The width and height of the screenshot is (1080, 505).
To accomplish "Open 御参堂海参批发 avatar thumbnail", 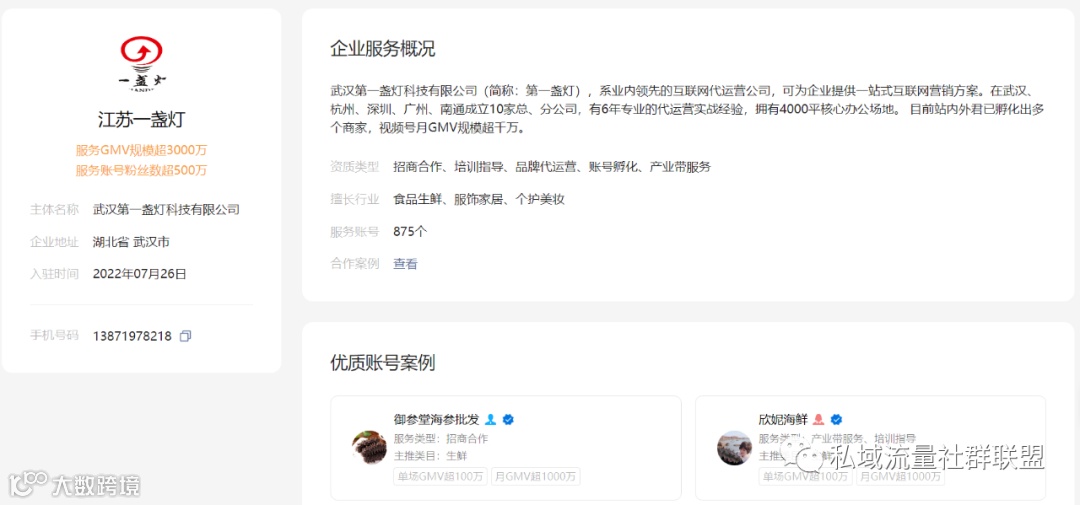I will tap(369, 447).
